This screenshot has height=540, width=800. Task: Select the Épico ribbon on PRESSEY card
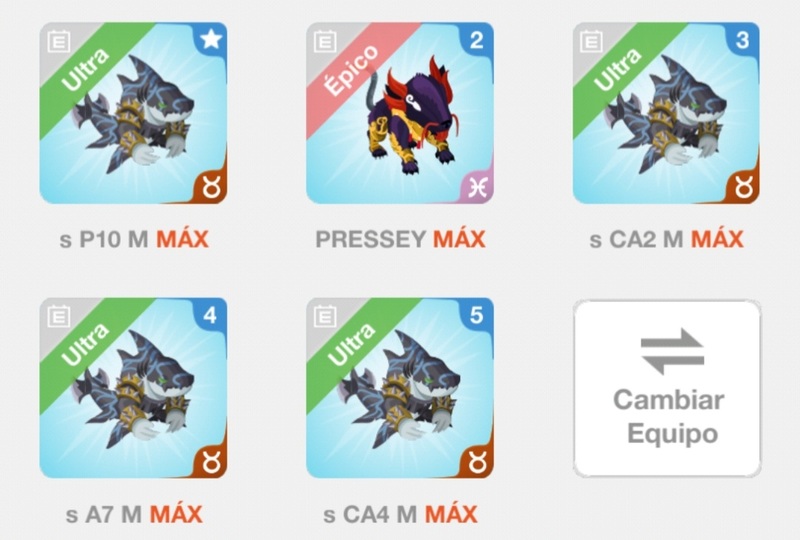click(353, 70)
